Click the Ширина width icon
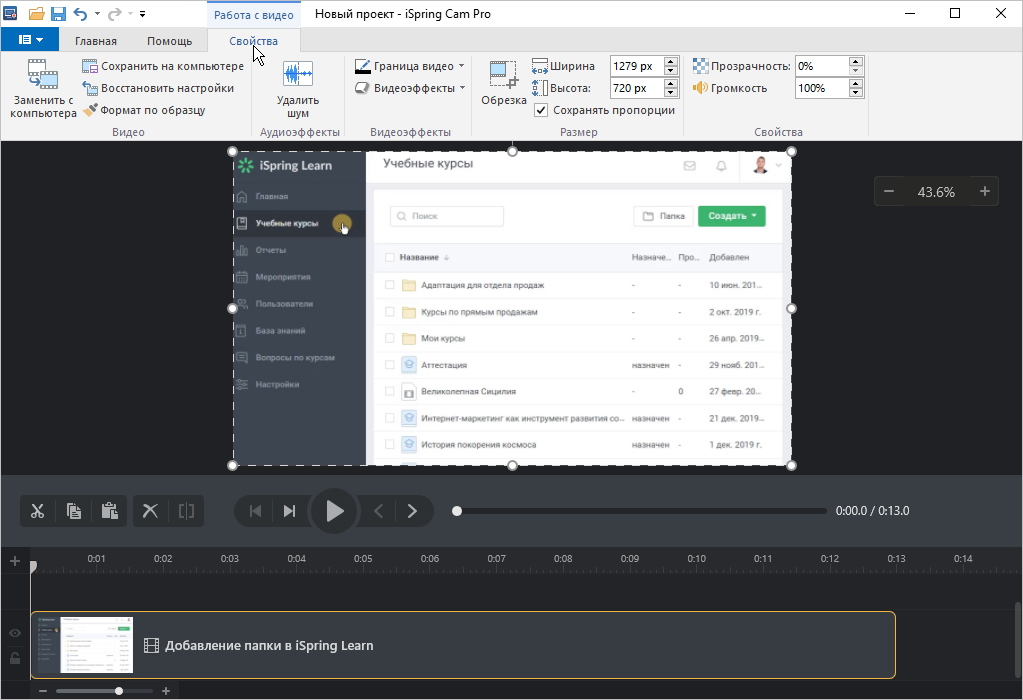Viewport: 1023px width, 700px height. tap(540, 65)
